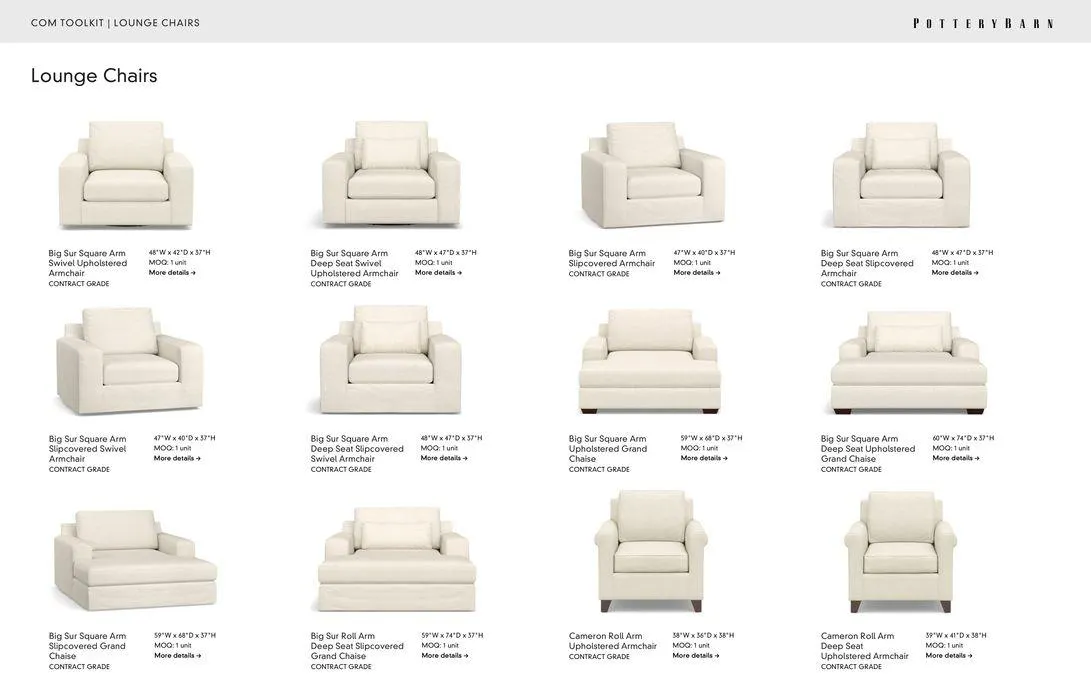Select the Big Sur Swivel Upholstered Armchair image
Screen dimensions: 1091x700
(125, 175)
